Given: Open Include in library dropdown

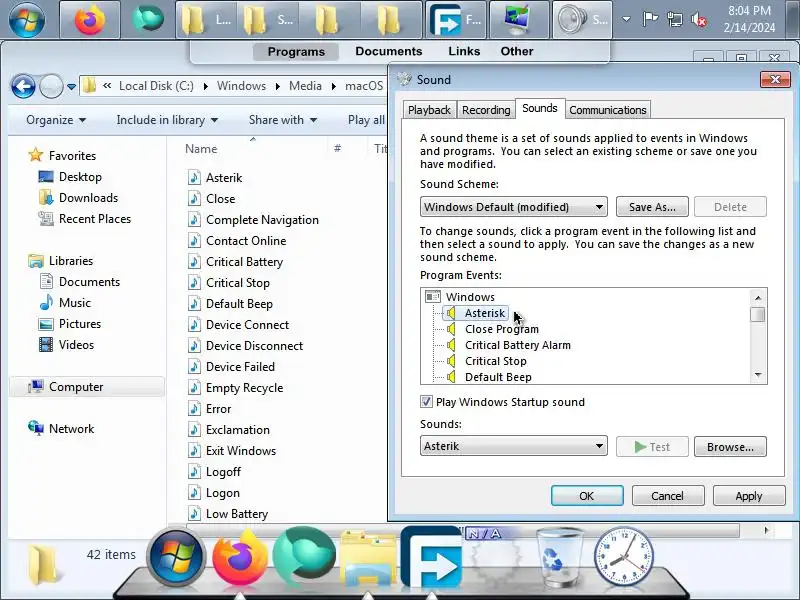Looking at the screenshot, I should click(x=167, y=120).
